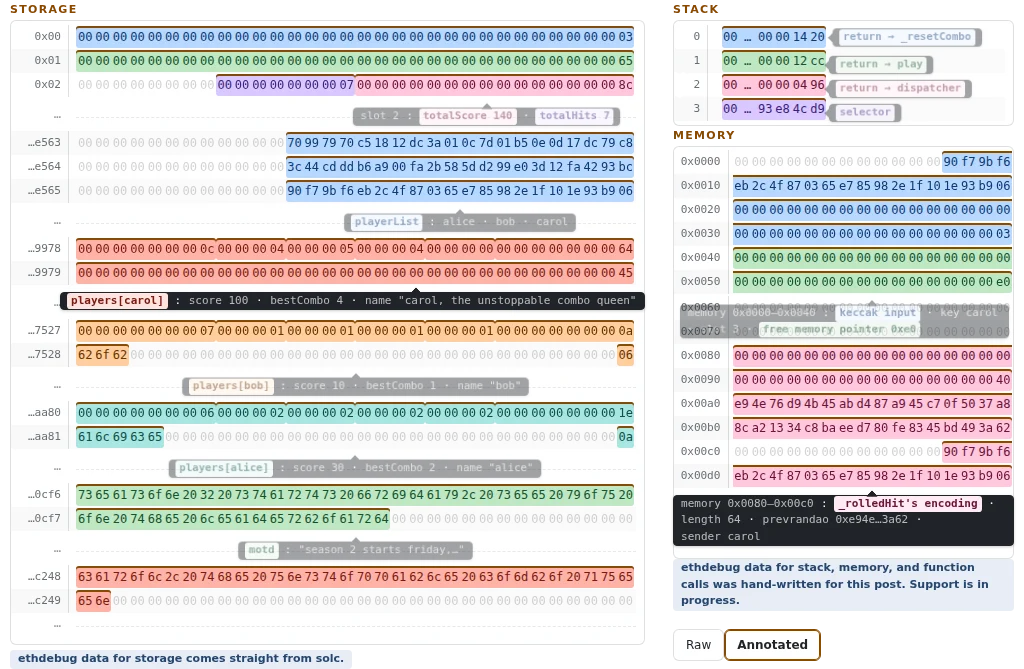Click storage slot 0x00 bytes
The image size is (1024, 669).
tap(355, 37)
